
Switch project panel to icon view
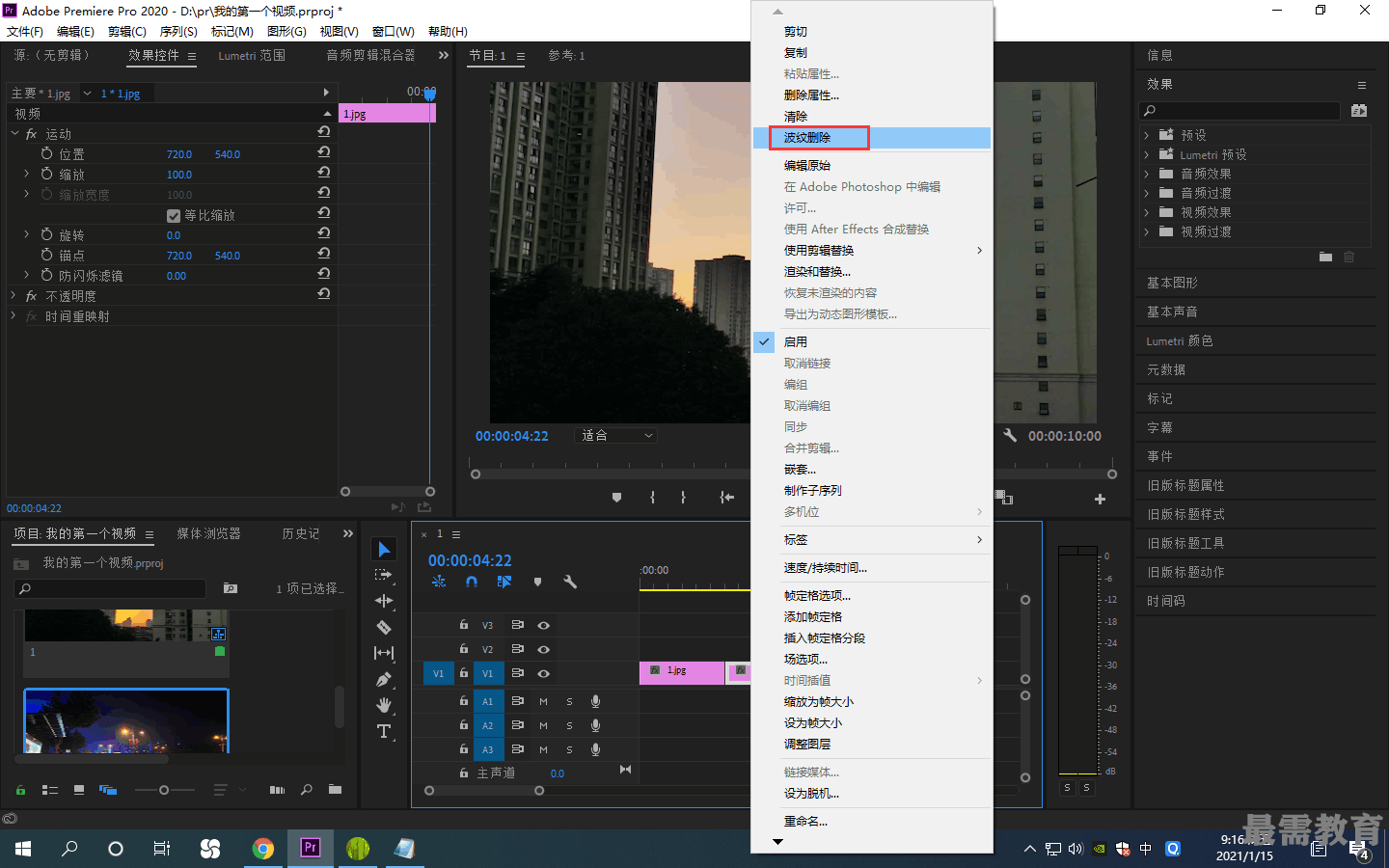point(79,790)
